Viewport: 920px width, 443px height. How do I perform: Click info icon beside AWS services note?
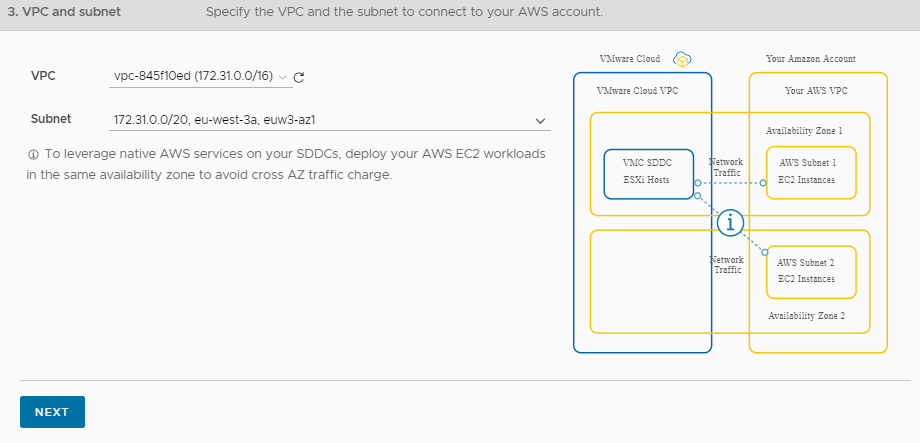point(33,154)
